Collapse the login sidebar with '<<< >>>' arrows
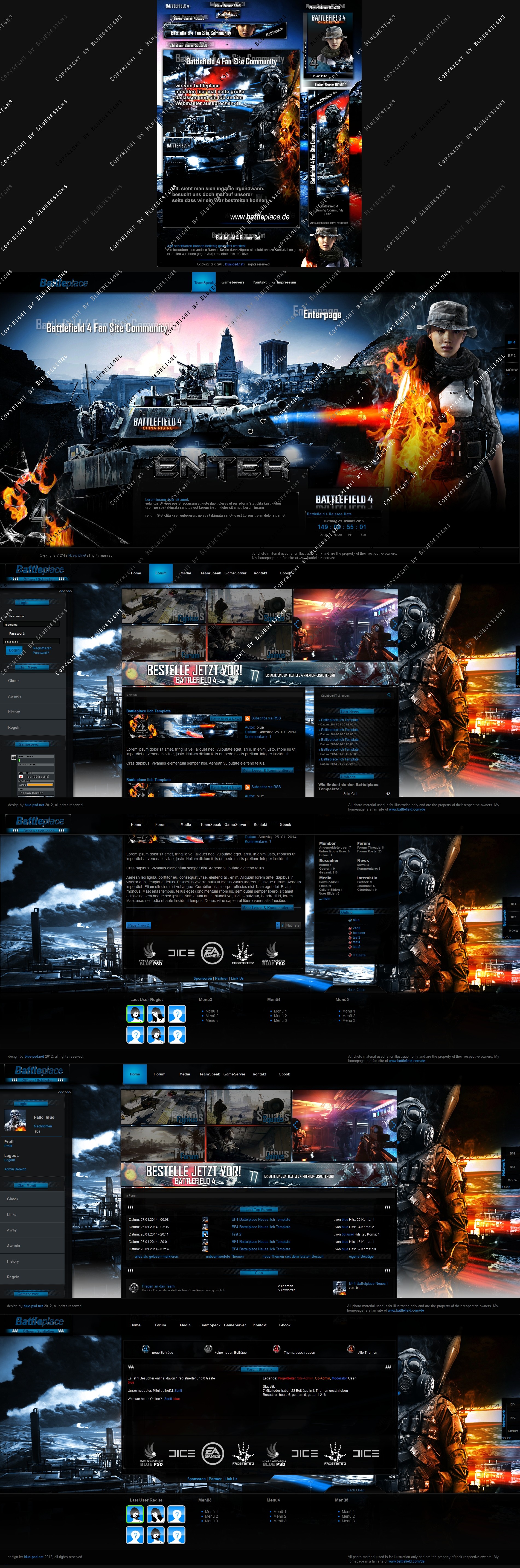The width and height of the screenshot is (520, 1568). click(x=65, y=591)
